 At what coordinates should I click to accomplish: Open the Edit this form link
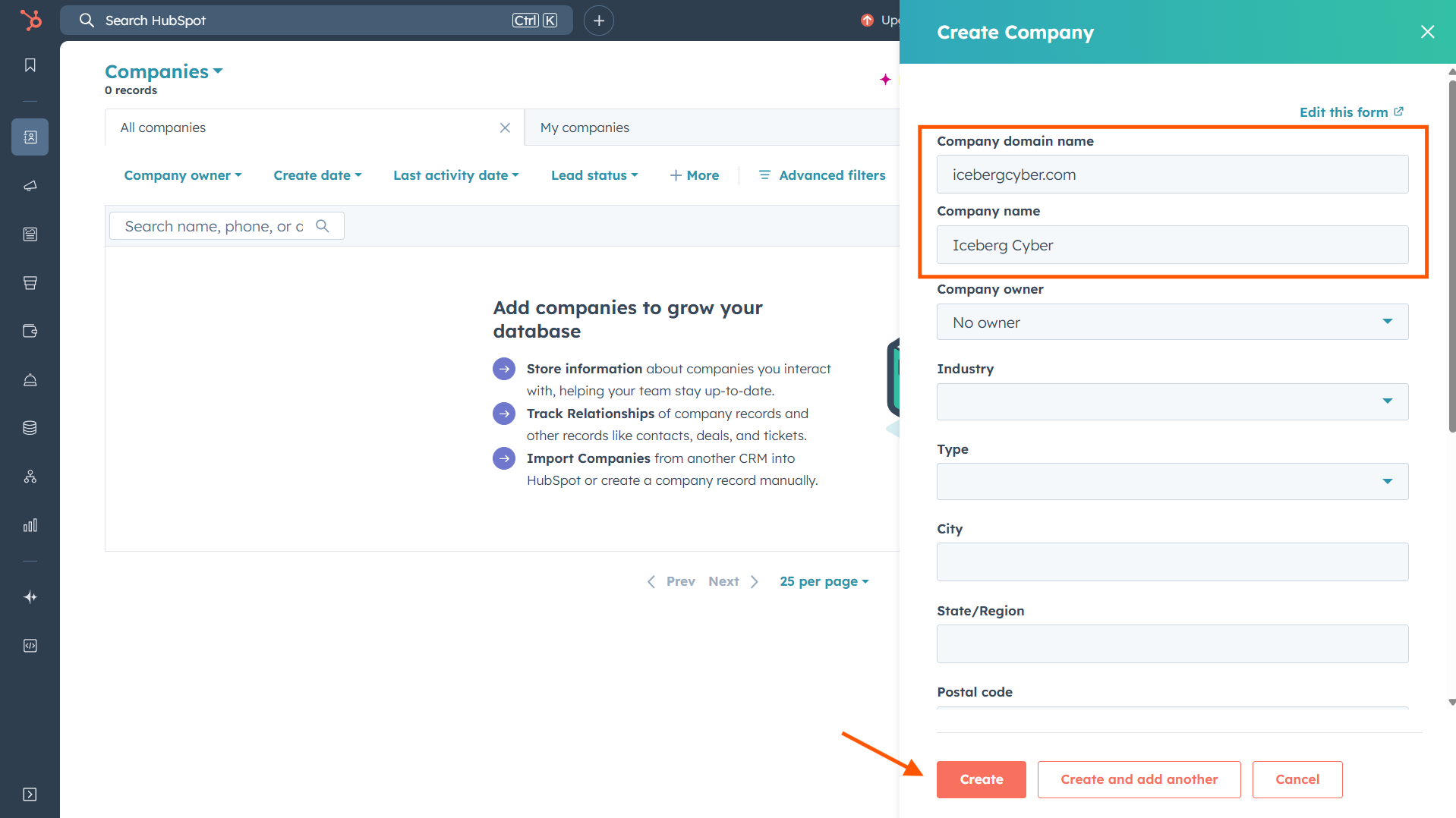coord(1351,112)
